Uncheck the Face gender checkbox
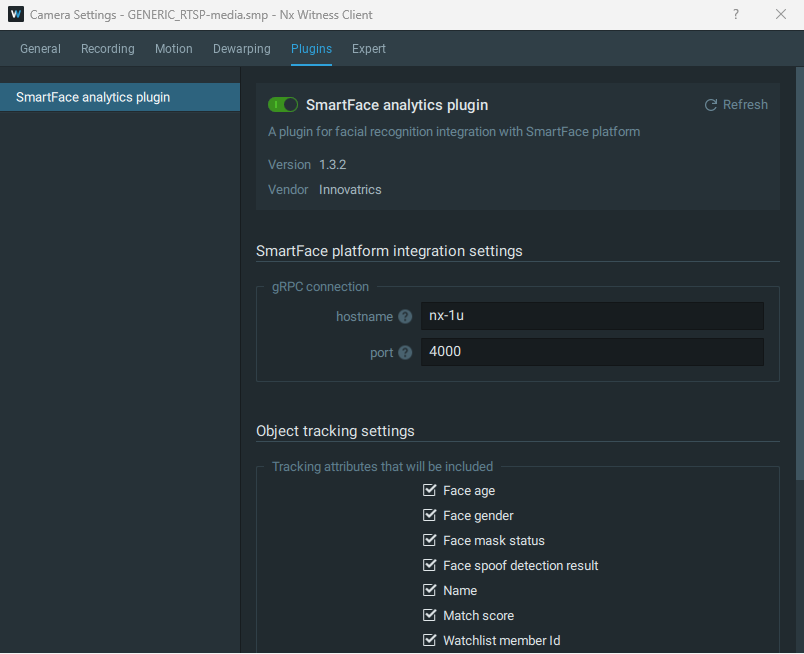Screen dimensions: 804x654 click(430, 516)
